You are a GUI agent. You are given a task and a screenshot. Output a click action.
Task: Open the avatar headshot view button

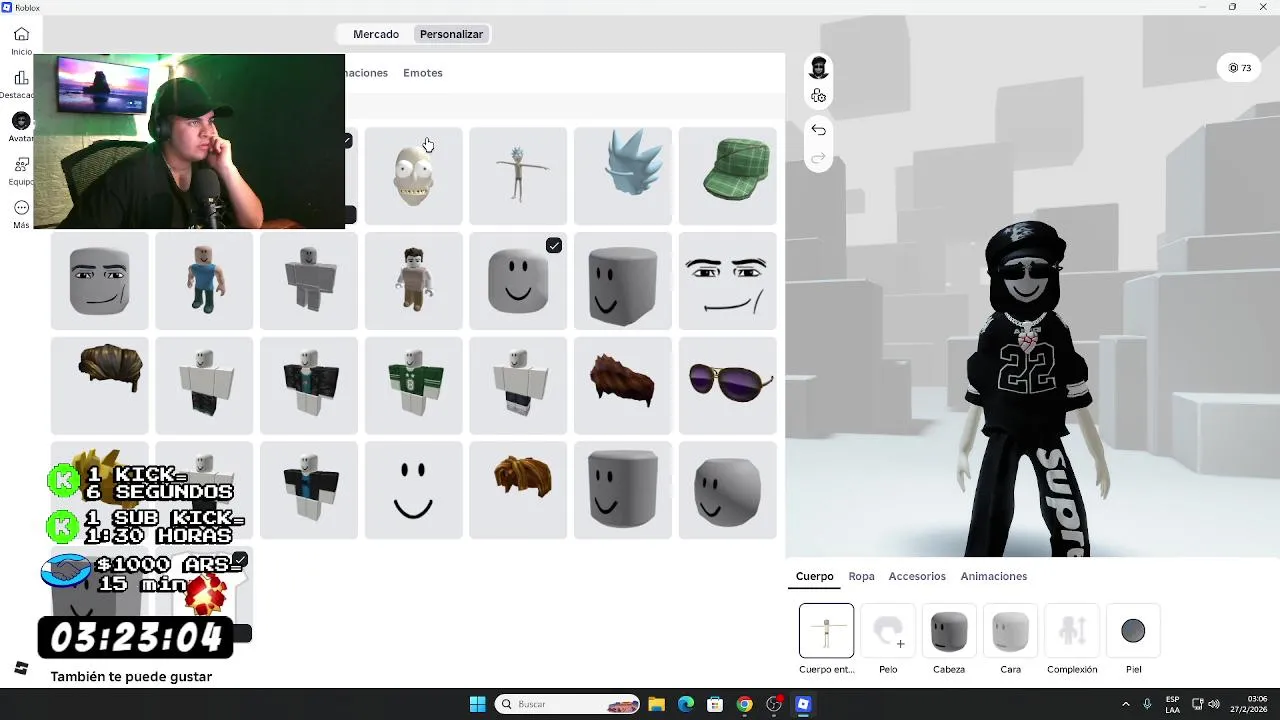[819, 68]
